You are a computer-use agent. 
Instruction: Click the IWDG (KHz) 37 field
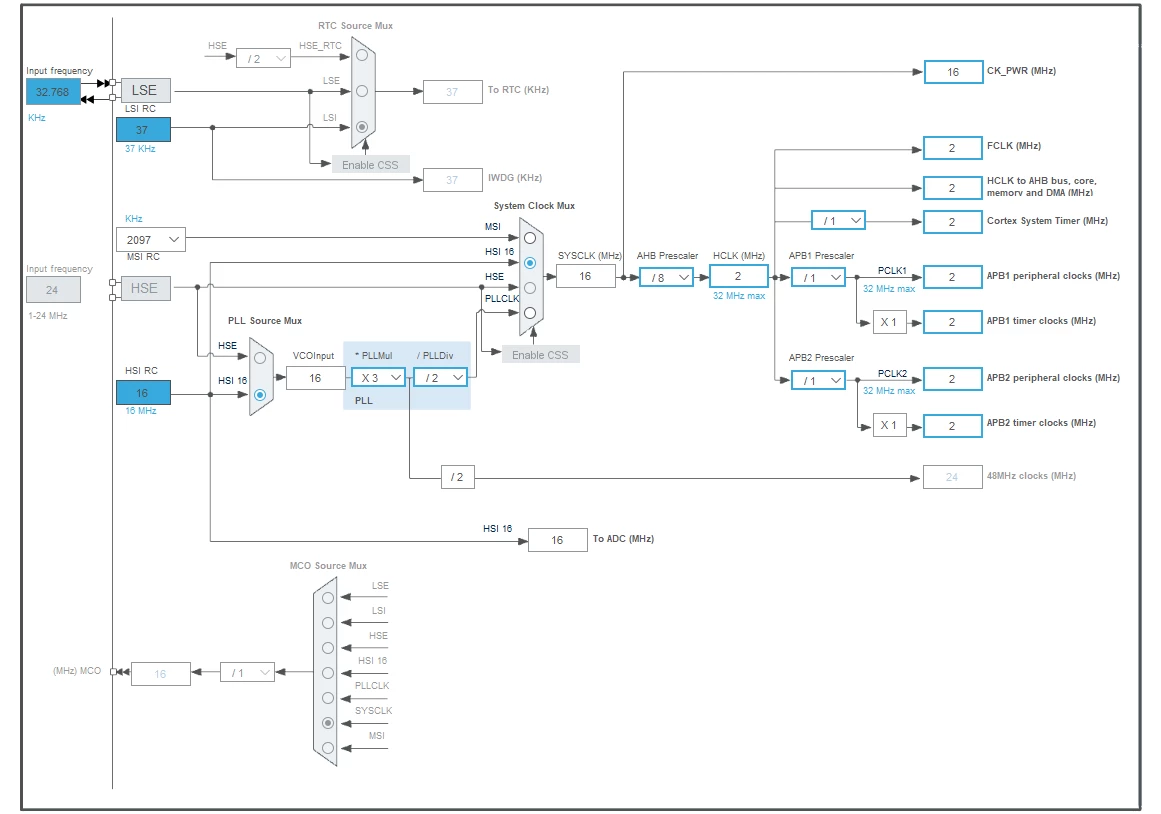[453, 180]
